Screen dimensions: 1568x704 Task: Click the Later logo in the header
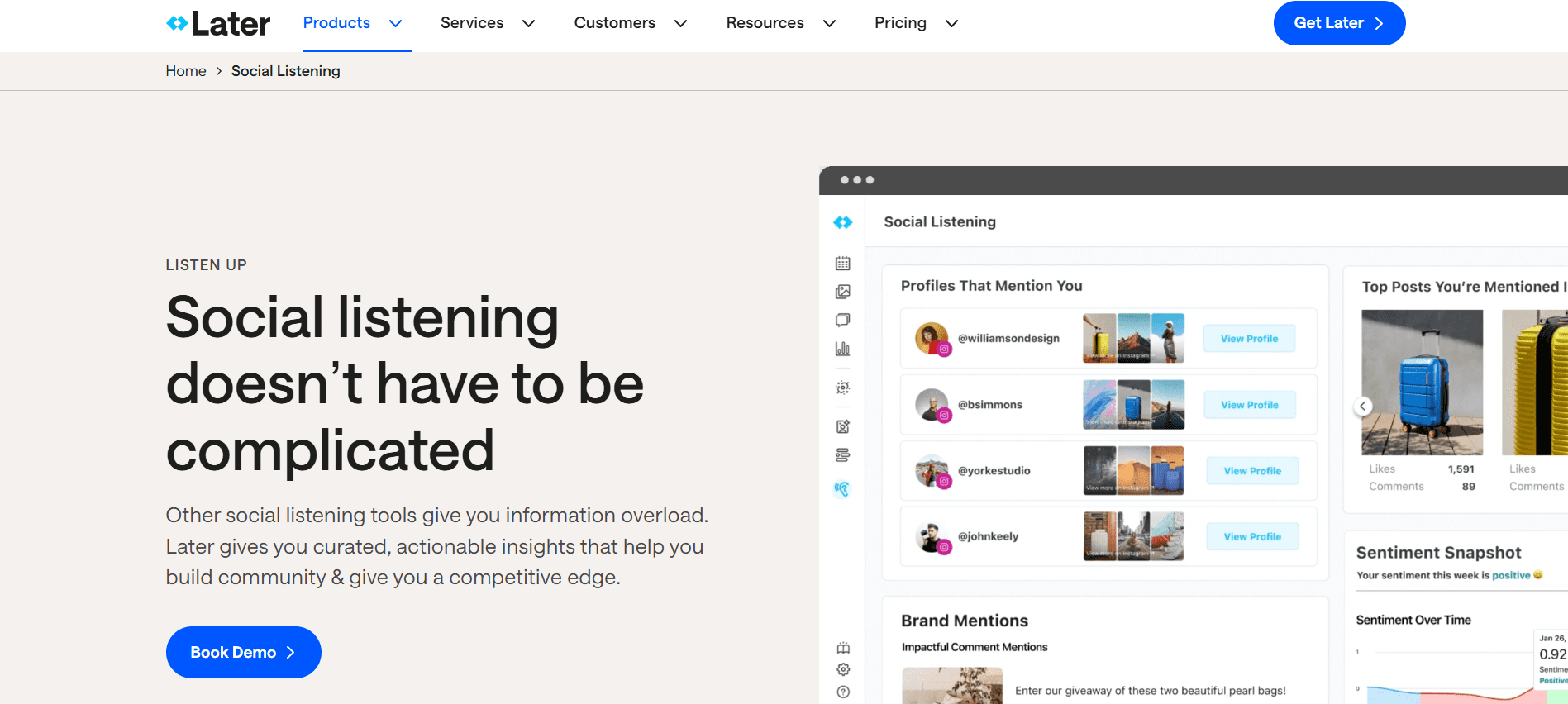(218, 23)
